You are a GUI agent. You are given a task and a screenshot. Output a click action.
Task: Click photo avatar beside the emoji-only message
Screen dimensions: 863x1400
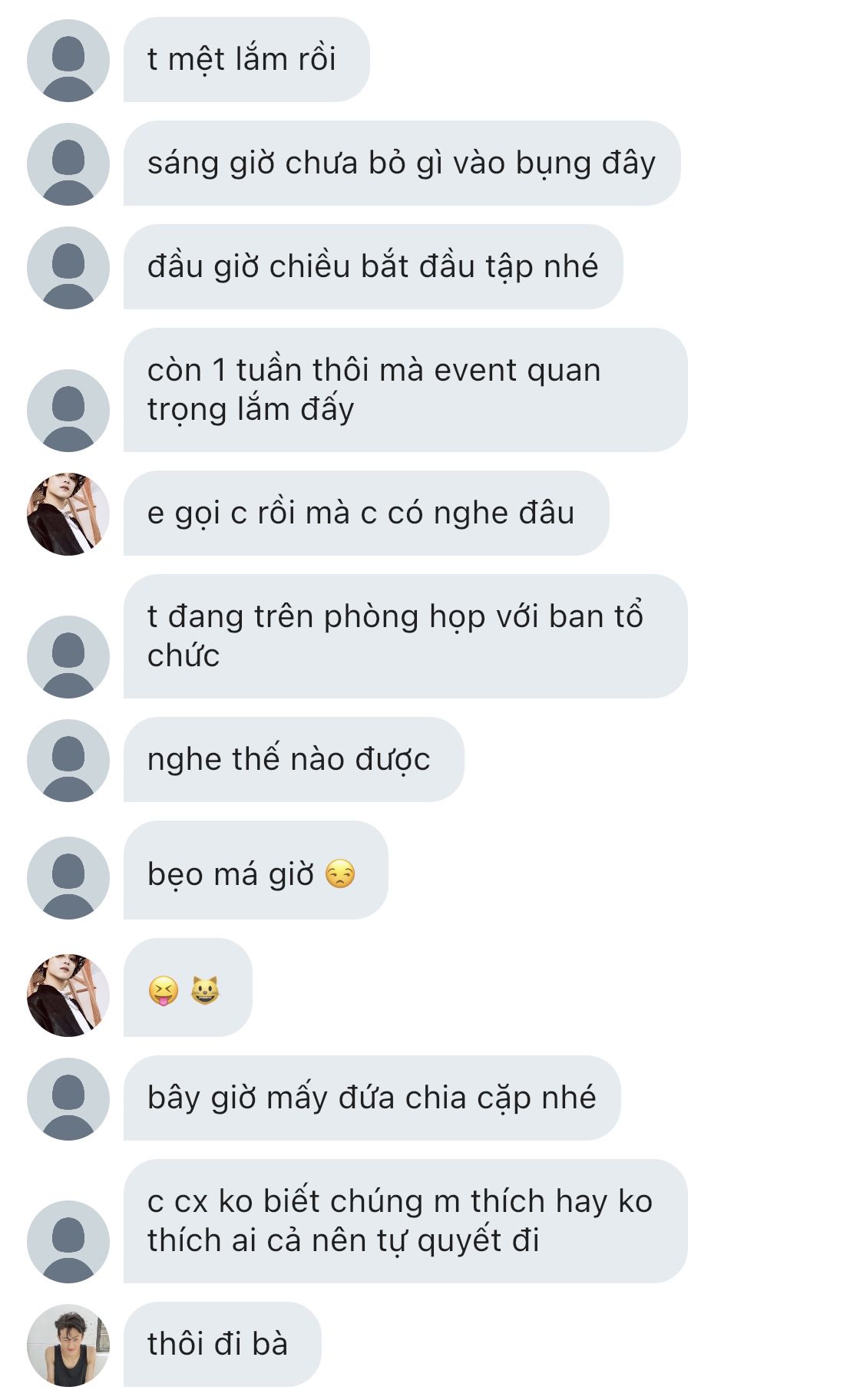pyautogui.click(x=68, y=996)
